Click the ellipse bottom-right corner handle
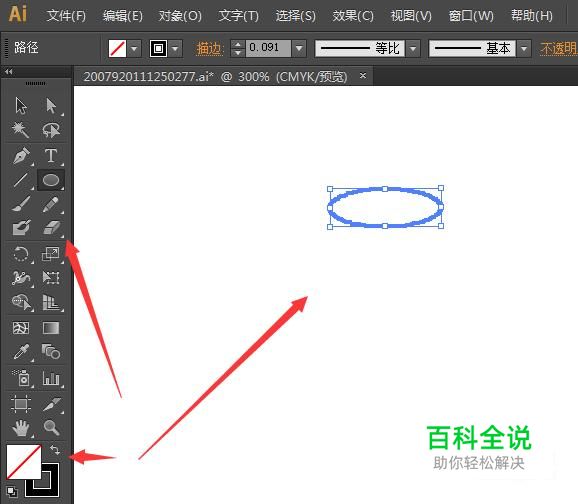This screenshot has height=504, width=578. pyautogui.click(x=441, y=226)
